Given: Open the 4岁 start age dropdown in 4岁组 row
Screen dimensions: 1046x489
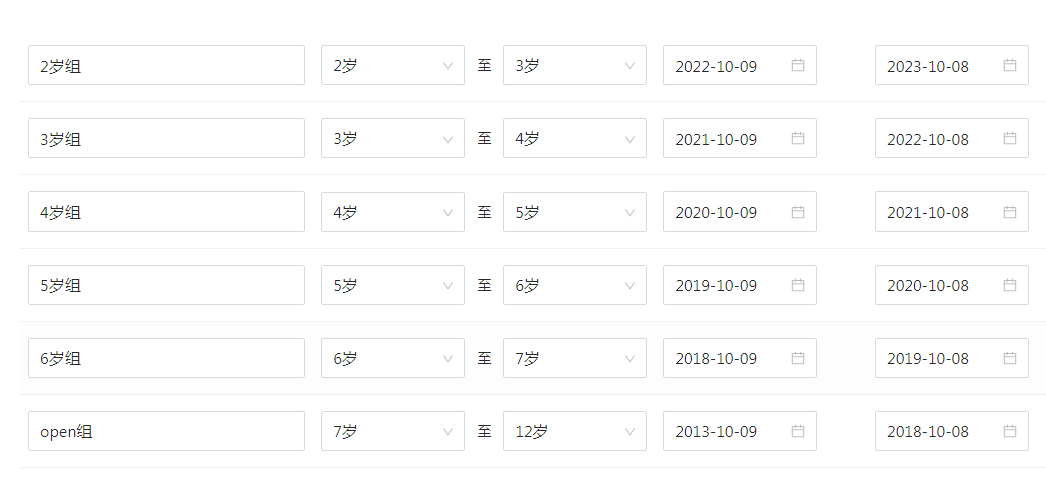Looking at the screenshot, I should coord(393,212).
